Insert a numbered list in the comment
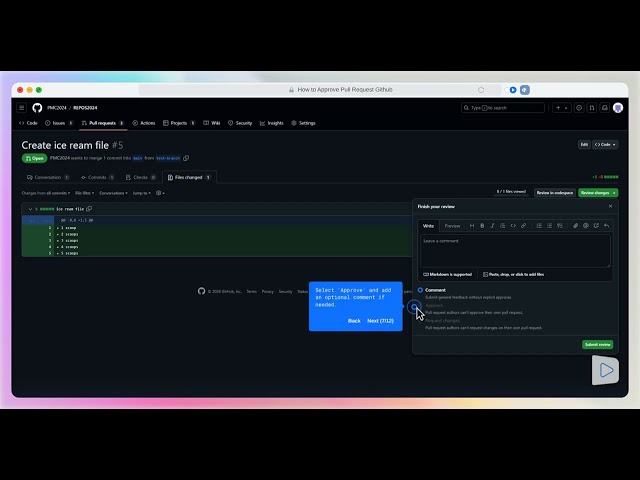 click(539, 226)
